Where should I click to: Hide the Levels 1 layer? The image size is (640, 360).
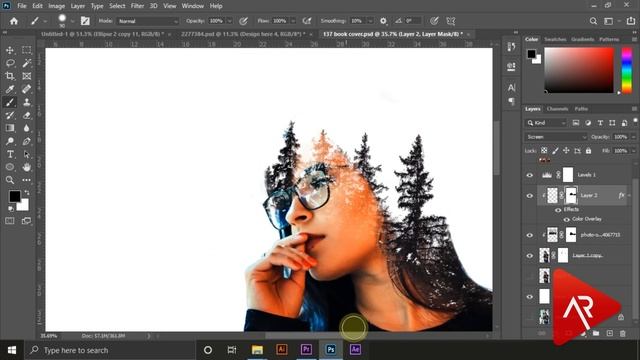pyautogui.click(x=530, y=175)
